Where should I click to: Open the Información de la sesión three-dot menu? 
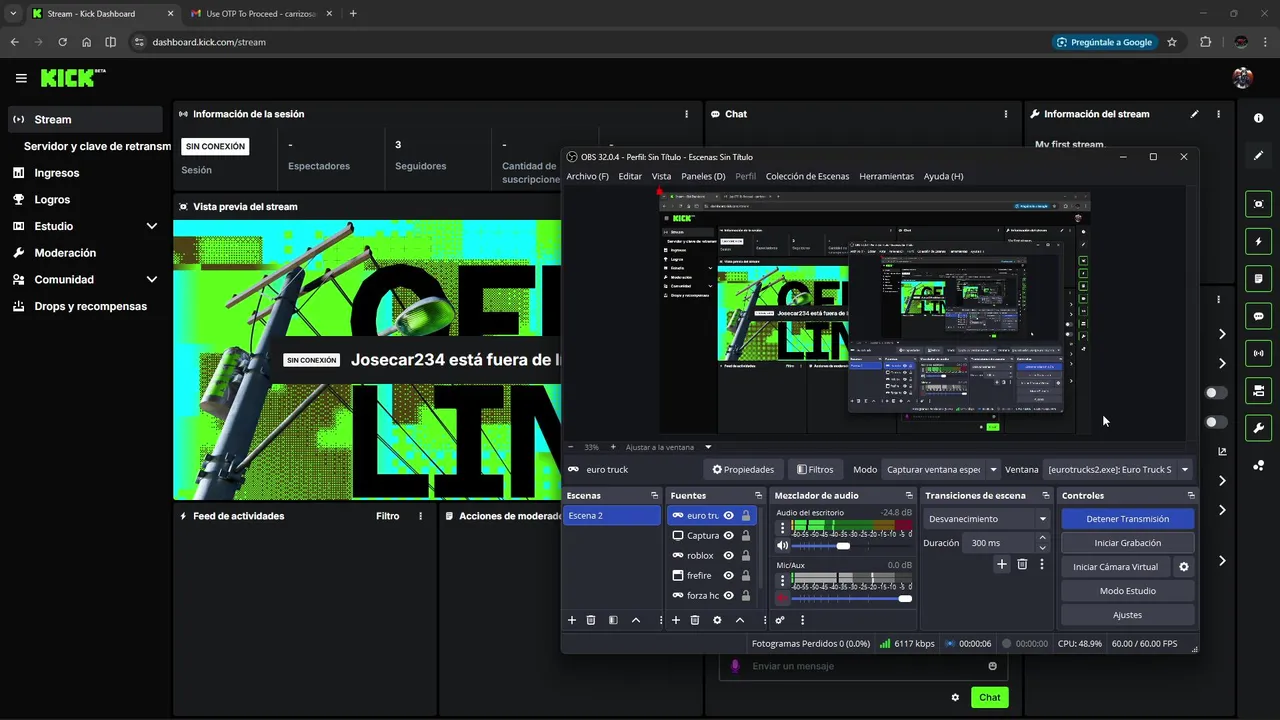pyautogui.click(x=686, y=114)
